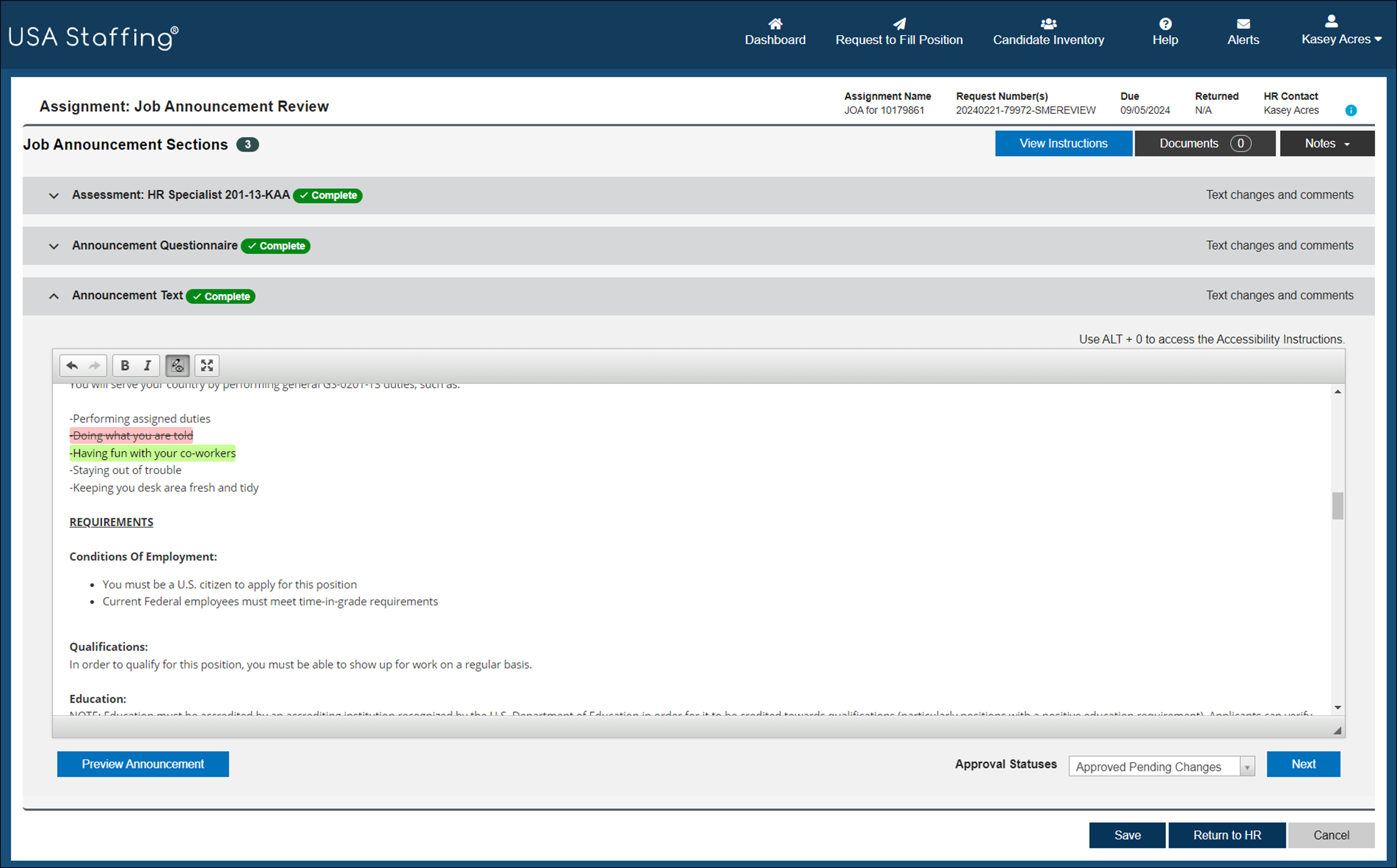Toggle italic formatting in the editor
This screenshot has width=1397, height=868.
(x=148, y=365)
